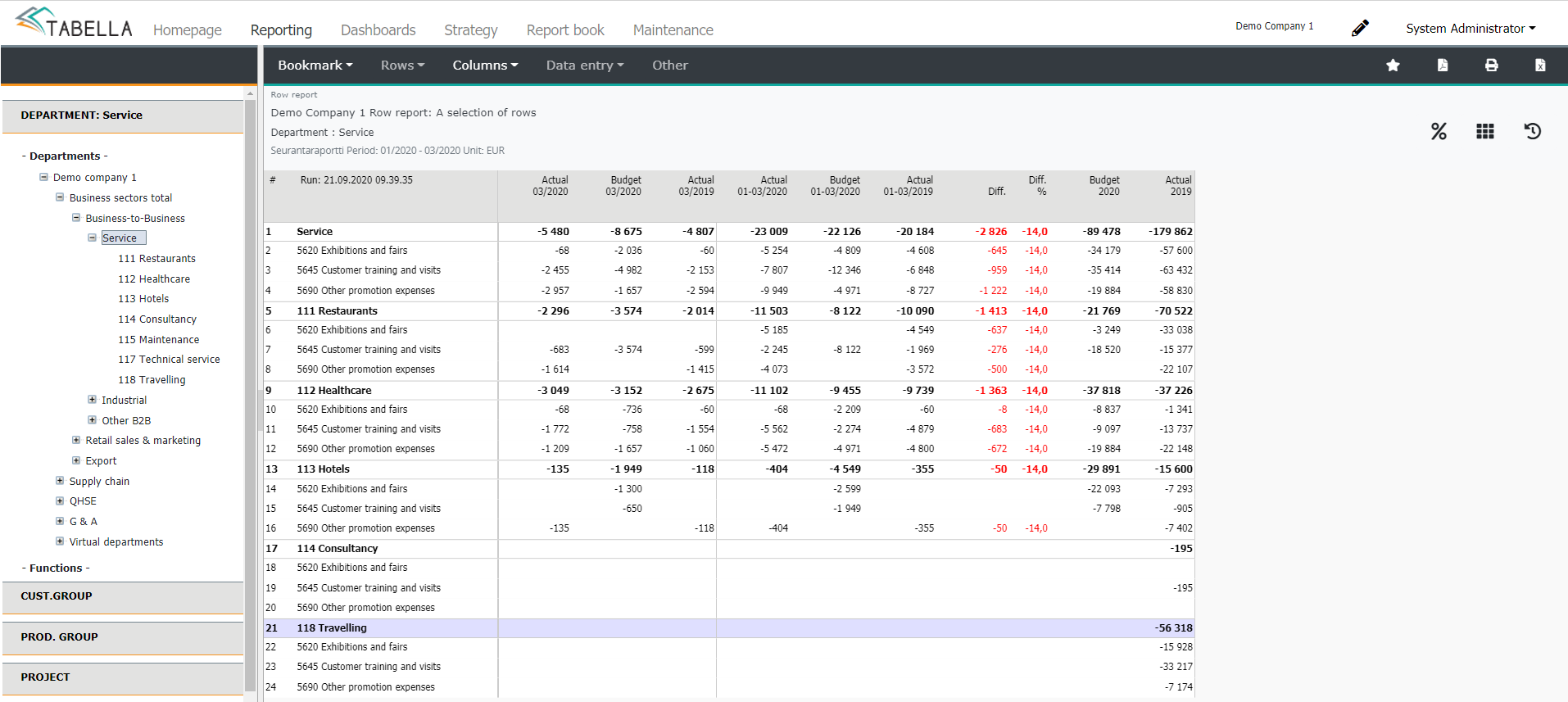The image size is (1568, 702).
Task: Collapse the Business-to-Business tree node
Action: pyautogui.click(x=76, y=218)
